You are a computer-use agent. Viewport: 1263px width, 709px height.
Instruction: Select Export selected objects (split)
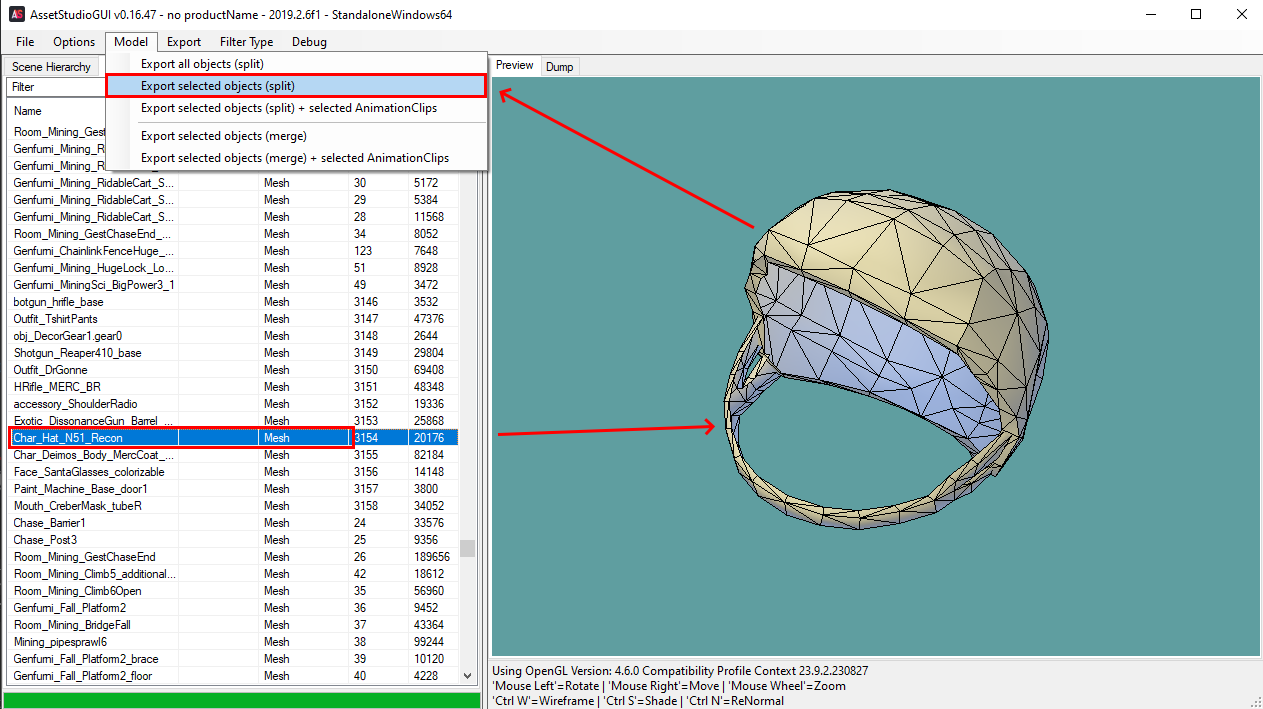click(218, 86)
